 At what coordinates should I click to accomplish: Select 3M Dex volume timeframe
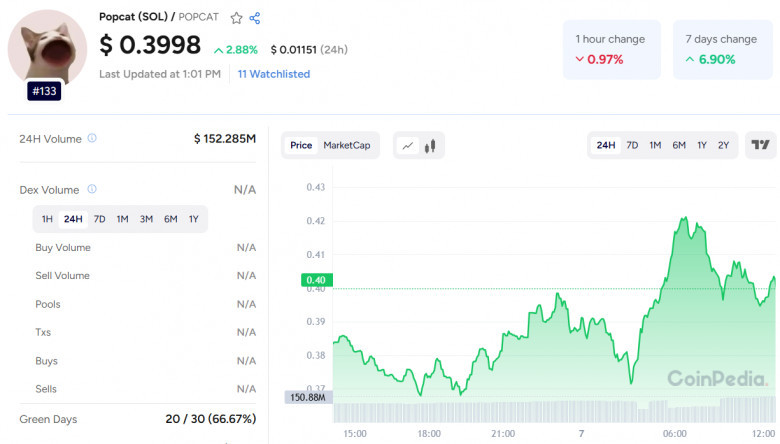click(x=146, y=219)
